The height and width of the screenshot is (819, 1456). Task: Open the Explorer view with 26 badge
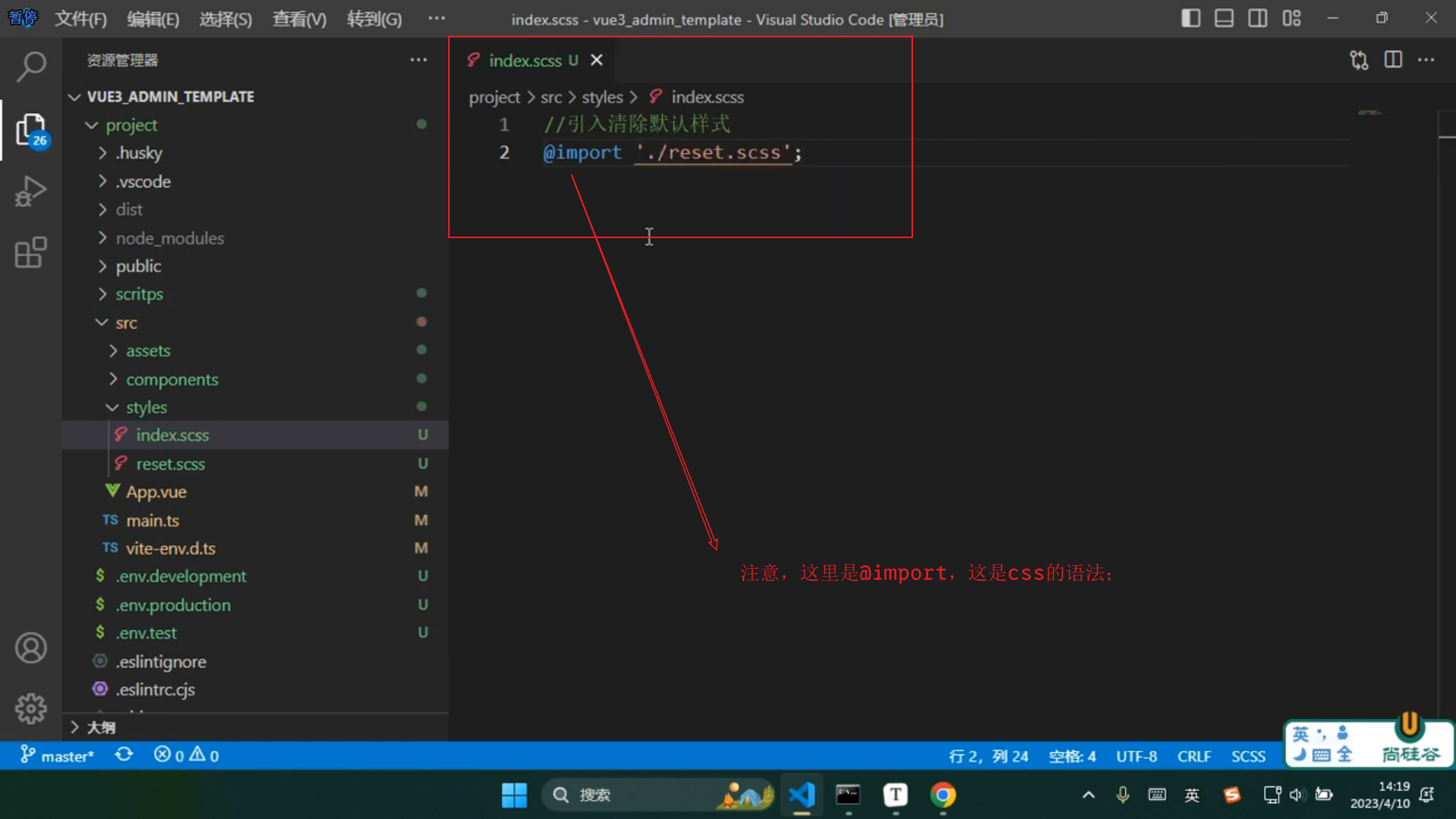(x=30, y=130)
